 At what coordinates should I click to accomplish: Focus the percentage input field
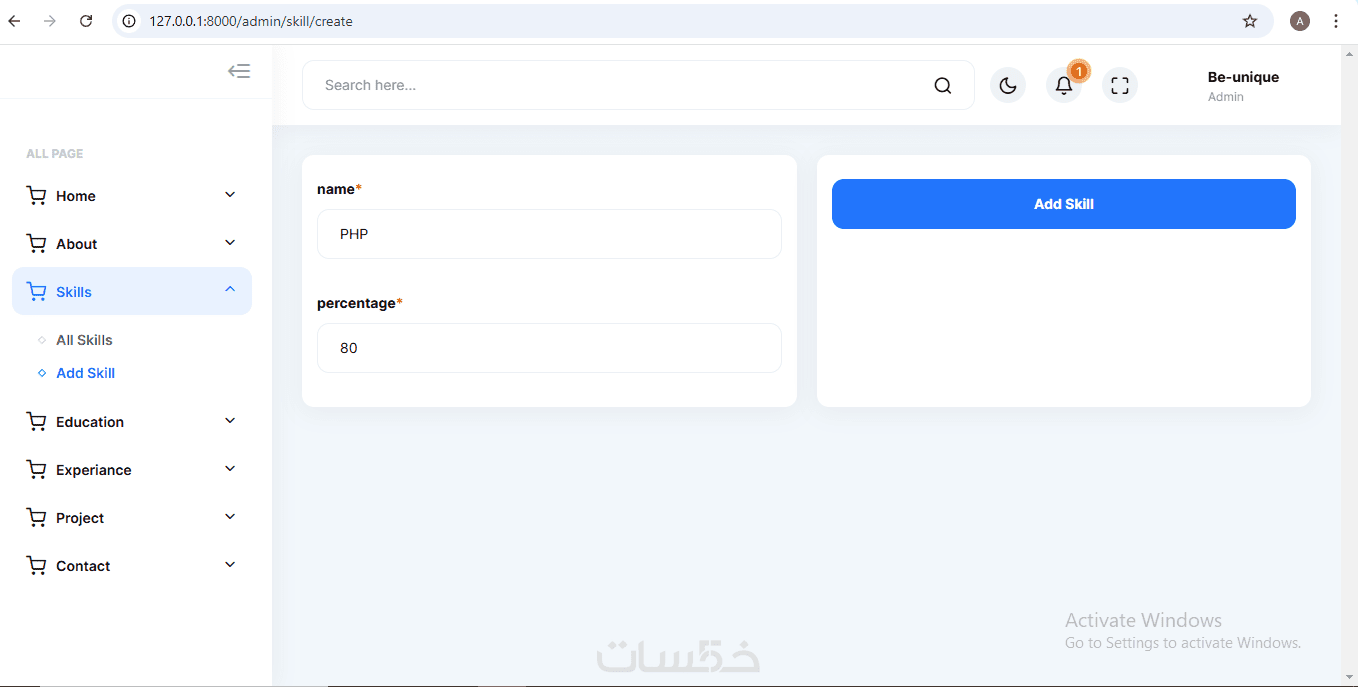(549, 348)
